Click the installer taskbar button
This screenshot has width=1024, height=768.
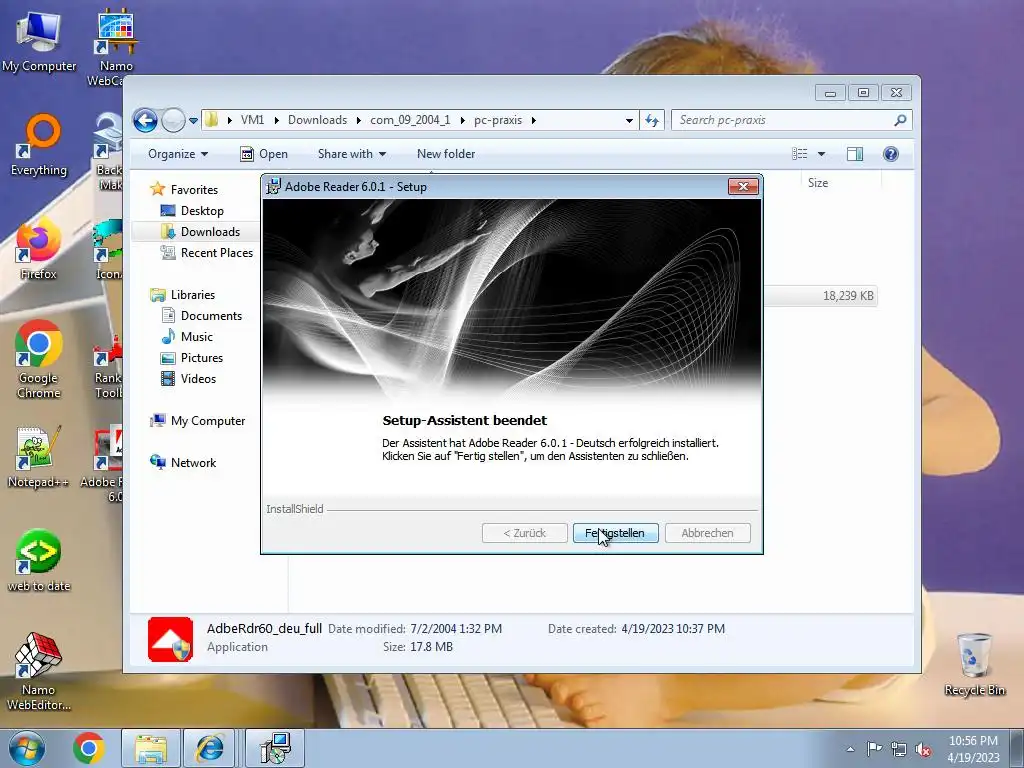[x=275, y=748]
